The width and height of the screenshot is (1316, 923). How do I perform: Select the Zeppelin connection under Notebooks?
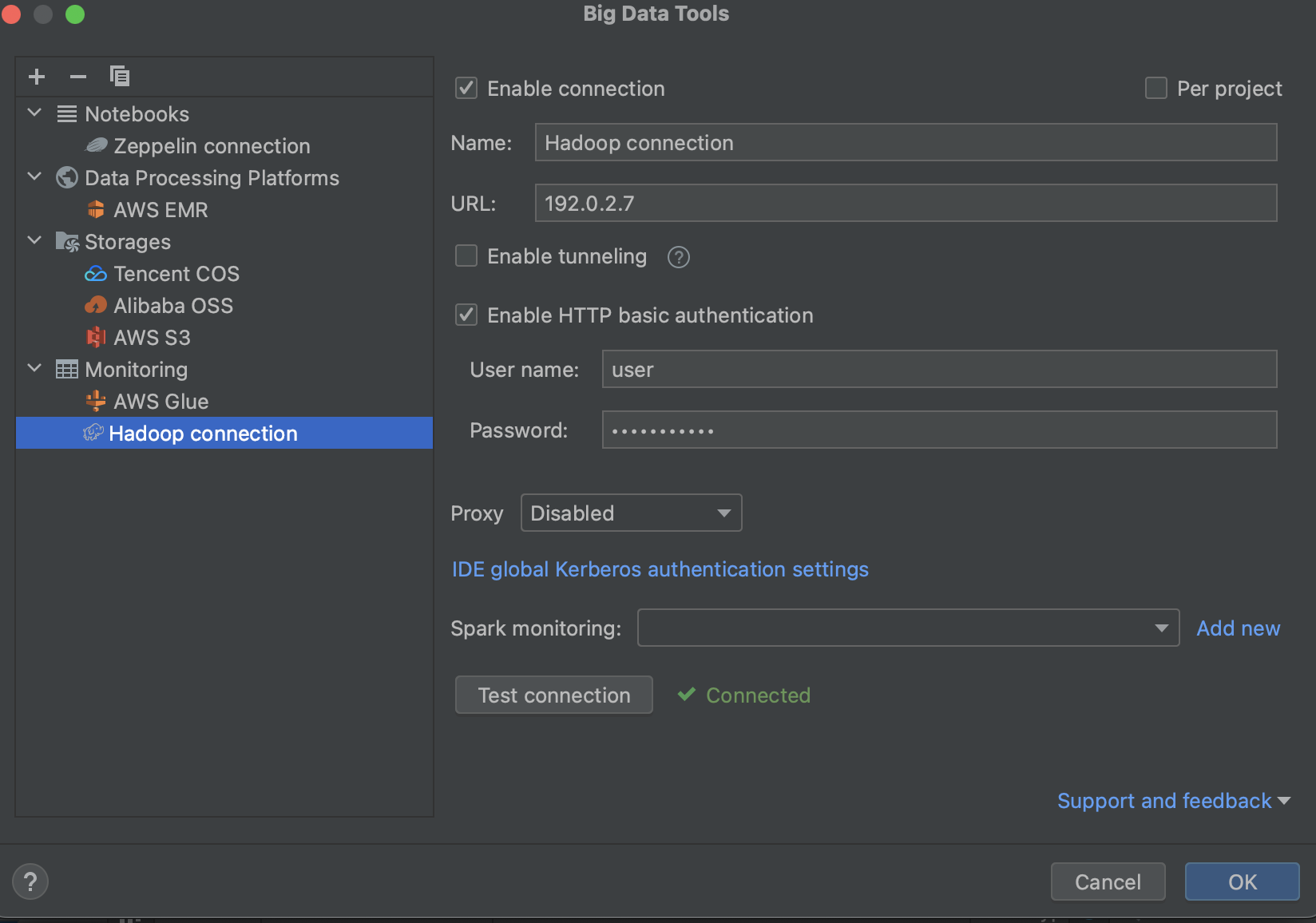click(x=212, y=145)
